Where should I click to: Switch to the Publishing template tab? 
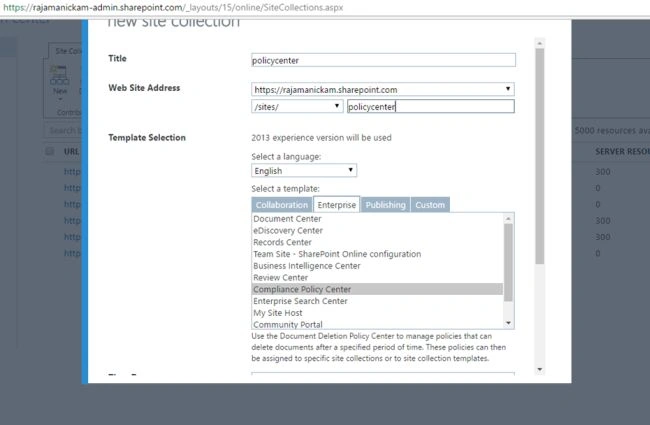coord(385,205)
